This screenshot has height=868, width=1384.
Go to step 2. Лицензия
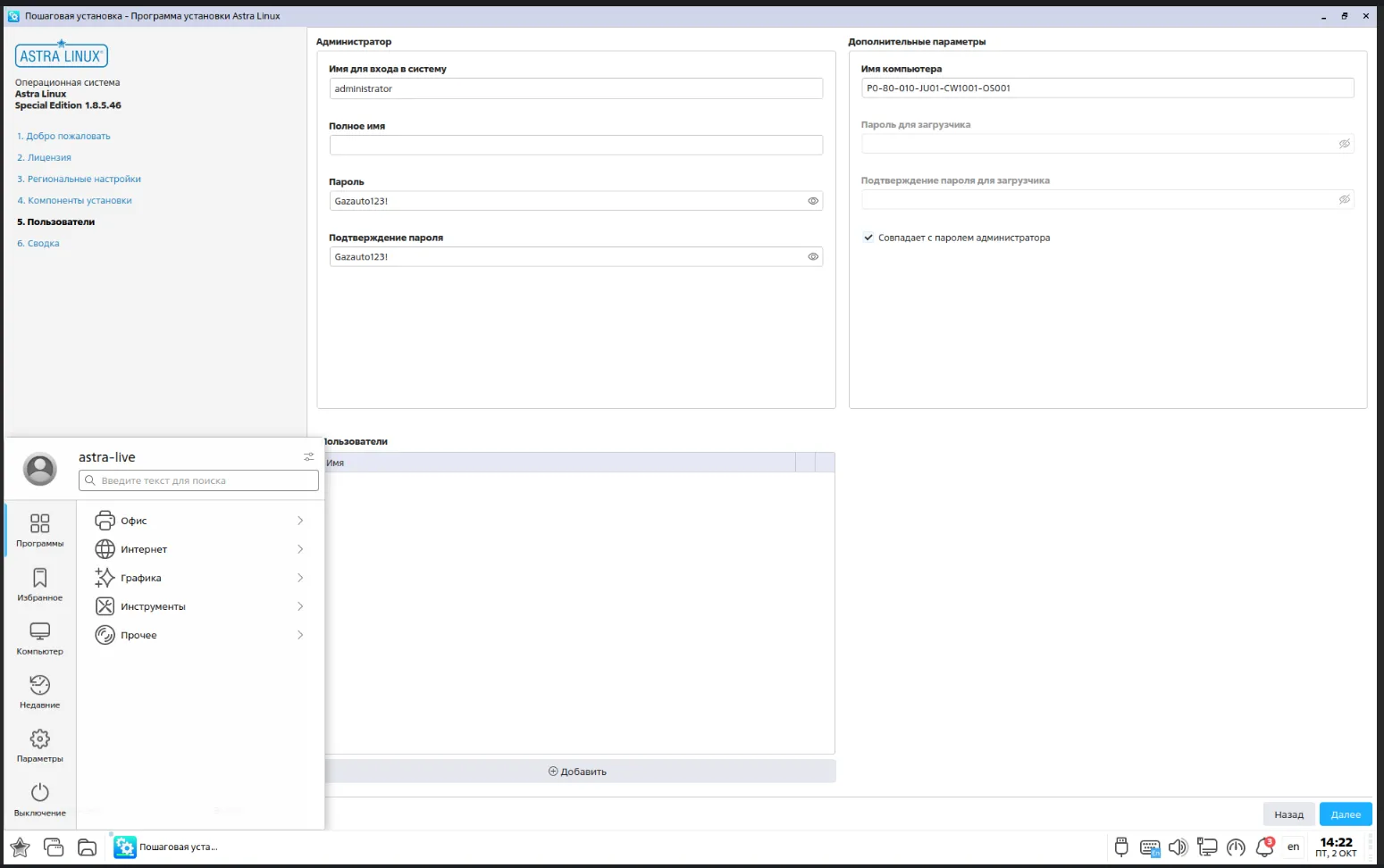(44, 157)
